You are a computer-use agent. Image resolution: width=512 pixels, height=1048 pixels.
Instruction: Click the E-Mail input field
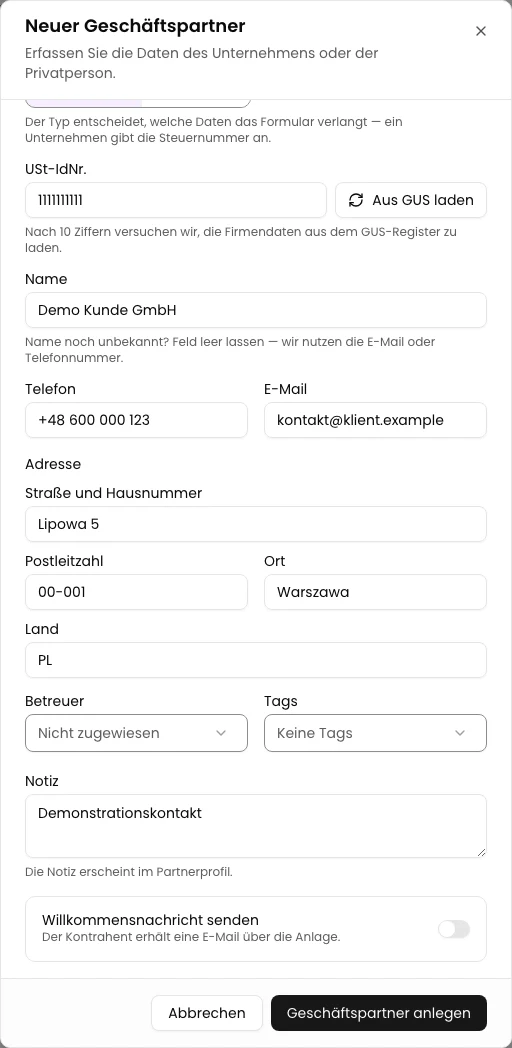coord(376,420)
